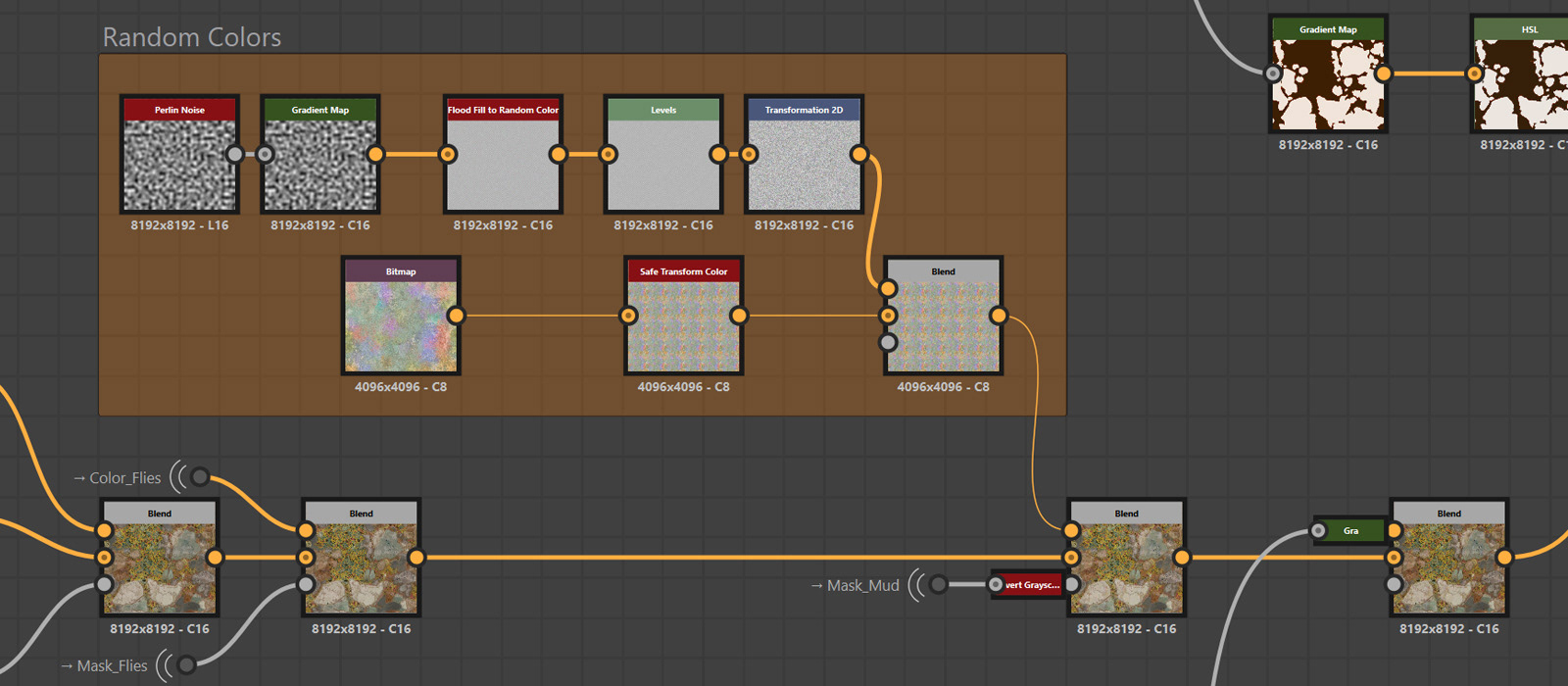Viewport: 1568px width, 686px height.
Task: Click the Safe Transform Color input connector
Action: [x=629, y=316]
